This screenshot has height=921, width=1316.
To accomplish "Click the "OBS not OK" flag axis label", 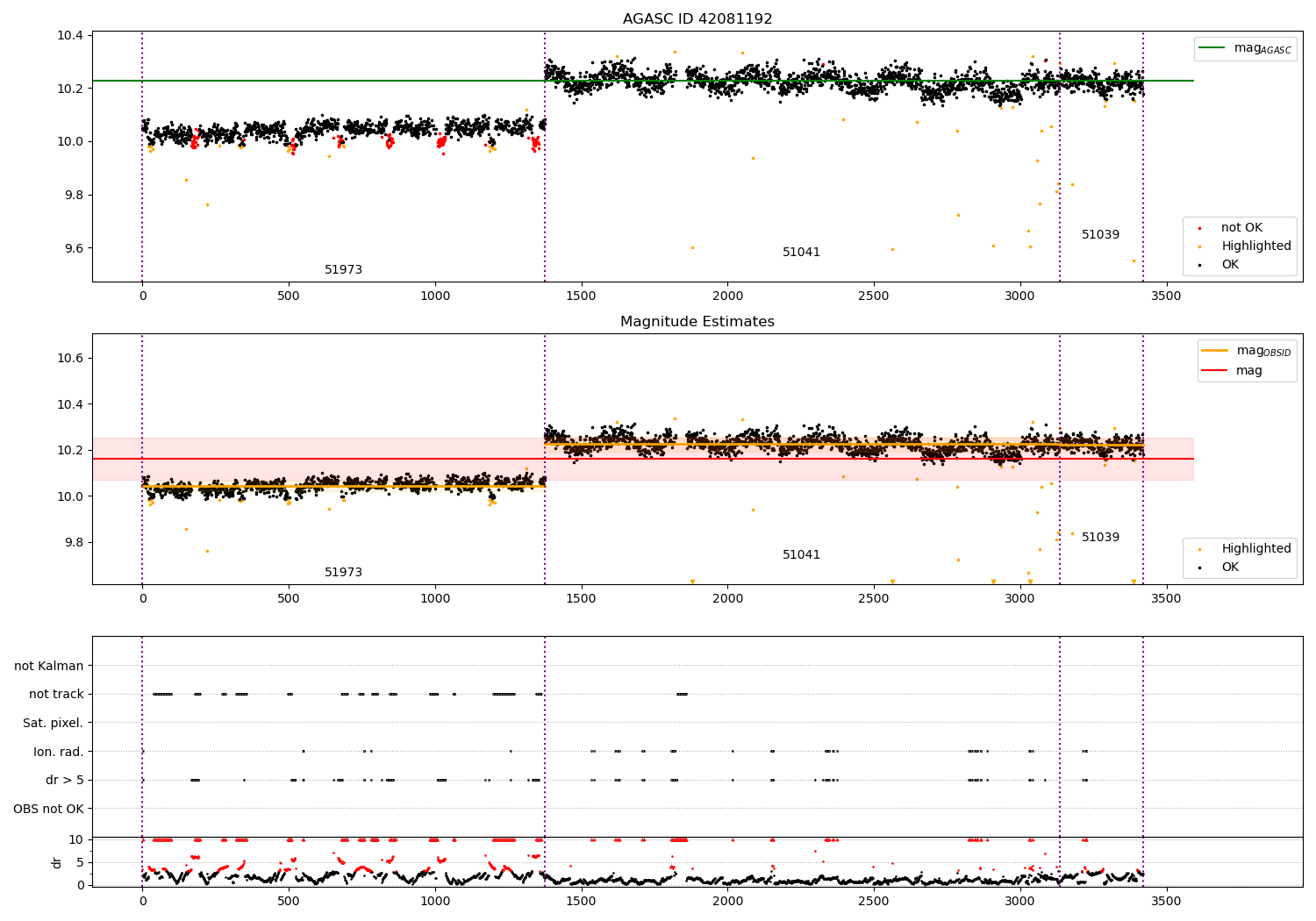I will [x=49, y=809].
